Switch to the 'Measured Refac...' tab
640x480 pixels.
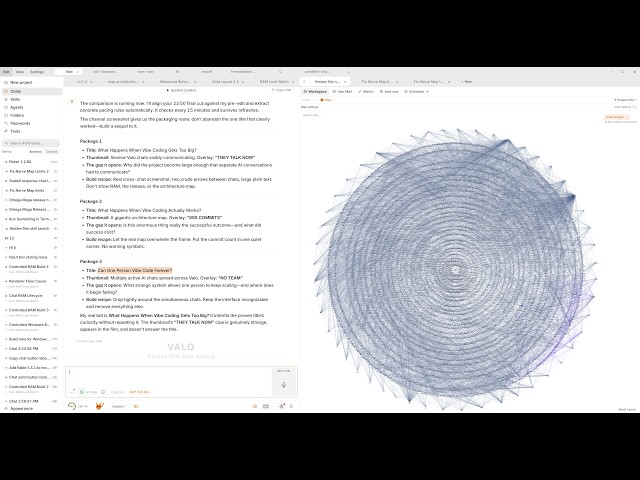pos(175,82)
